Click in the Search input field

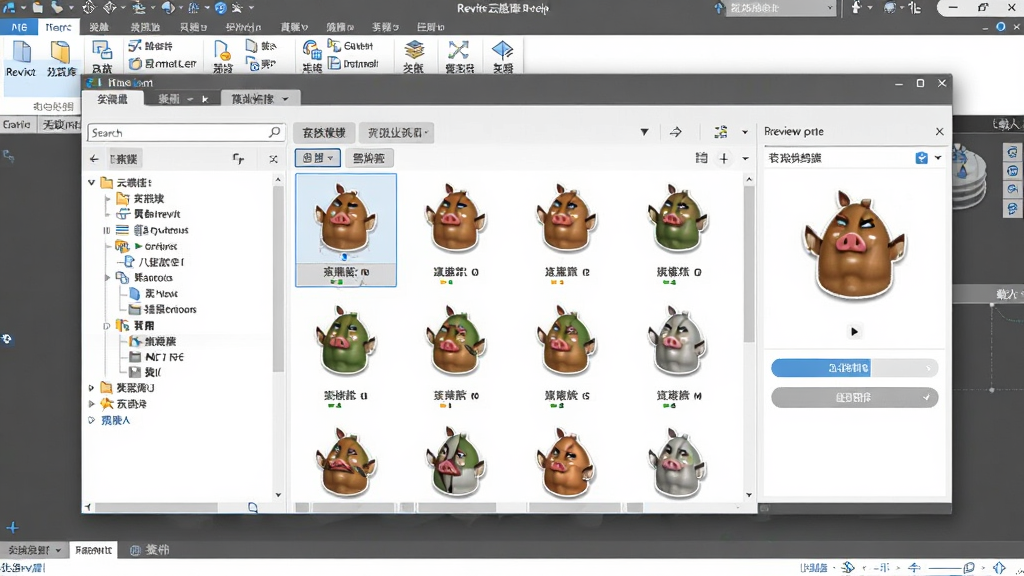click(185, 133)
